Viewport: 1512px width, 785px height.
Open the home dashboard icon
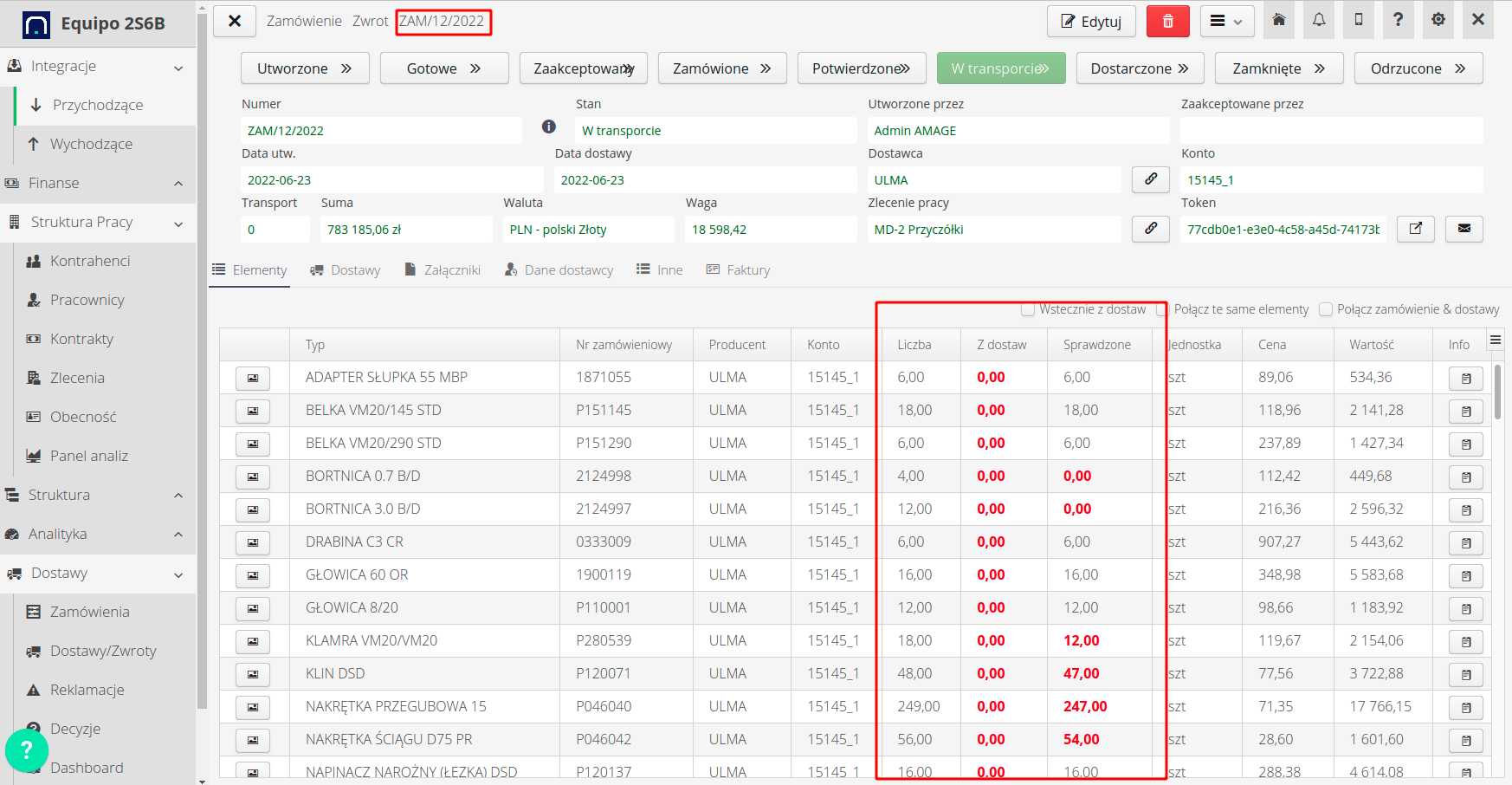click(1279, 20)
